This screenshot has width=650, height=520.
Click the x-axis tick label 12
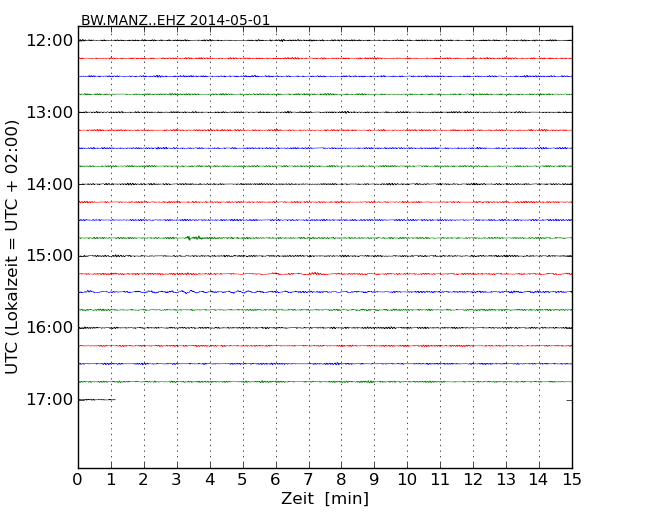[x=473, y=480]
